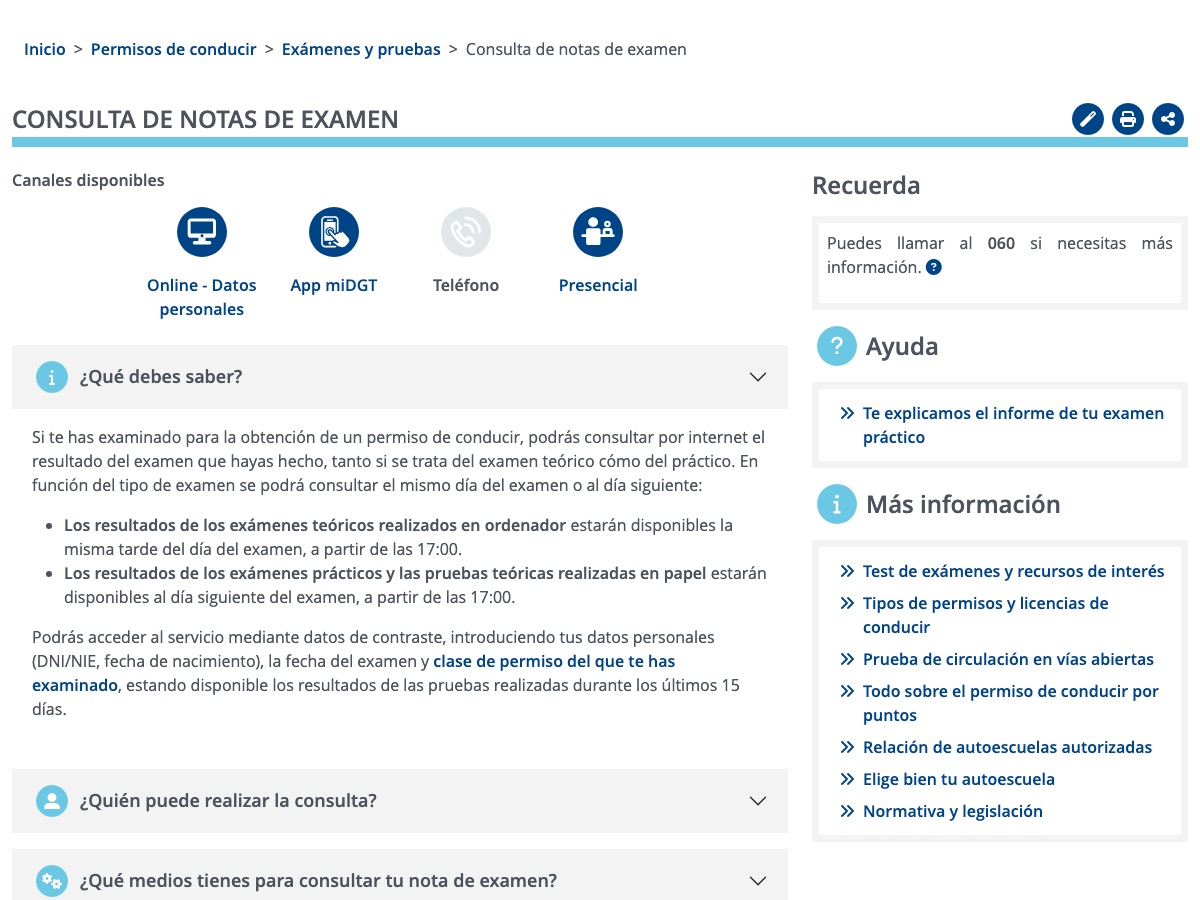Viewport: 1200px width, 900px height.
Task: Open Prueba de circulación en vías abiertas
Action: [x=1008, y=659]
